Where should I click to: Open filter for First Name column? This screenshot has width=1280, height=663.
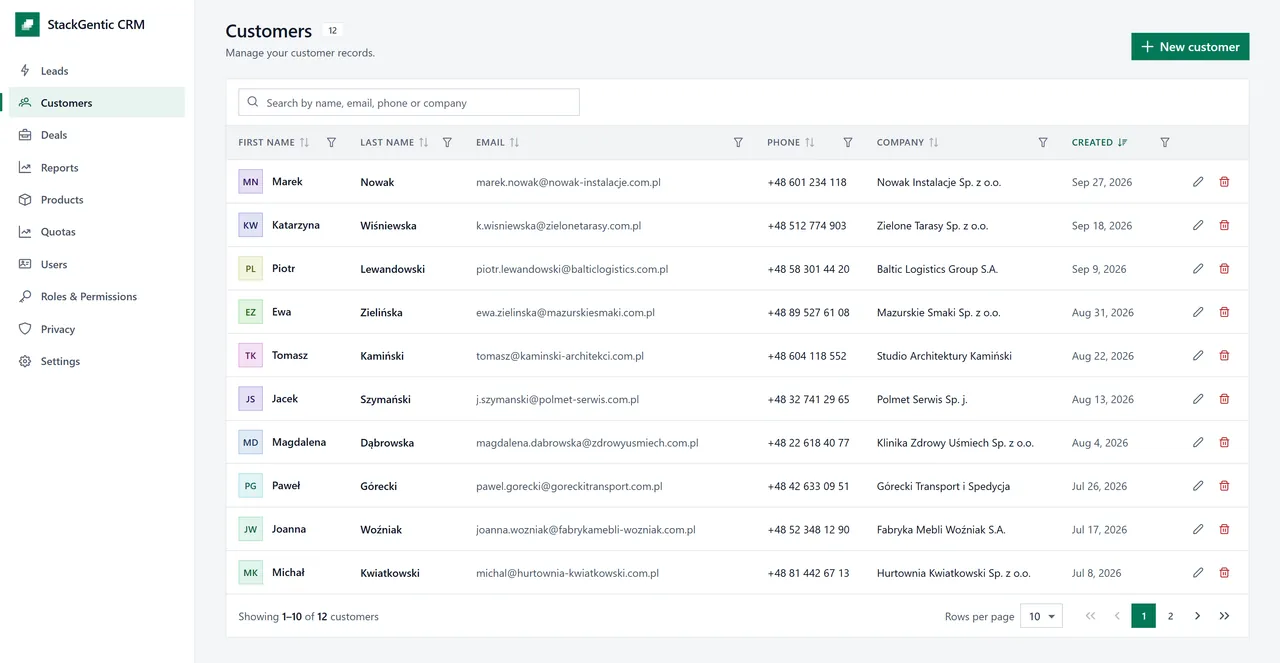[332, 143]
